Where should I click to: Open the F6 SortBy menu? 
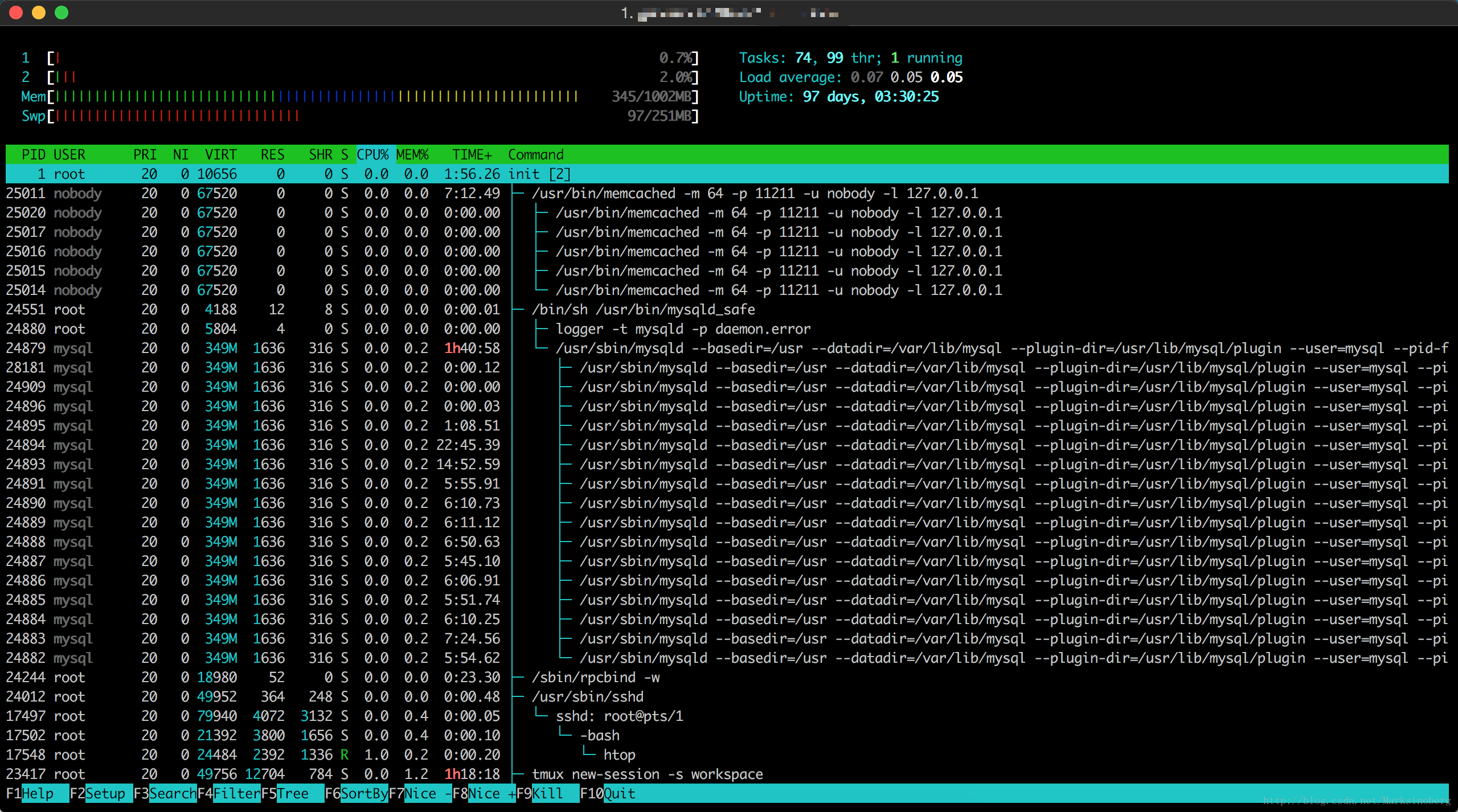coord(363,793)
